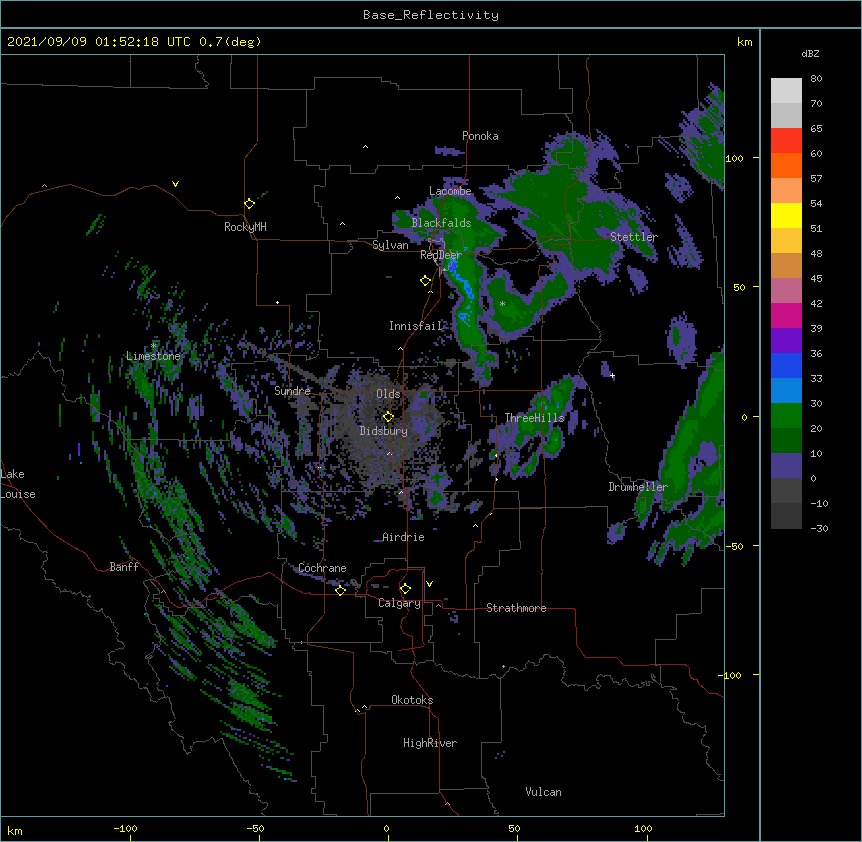Viewport: 862px width, 842px height.
Task: Click the Base_Reflectivity title
Action: point(431,15)
